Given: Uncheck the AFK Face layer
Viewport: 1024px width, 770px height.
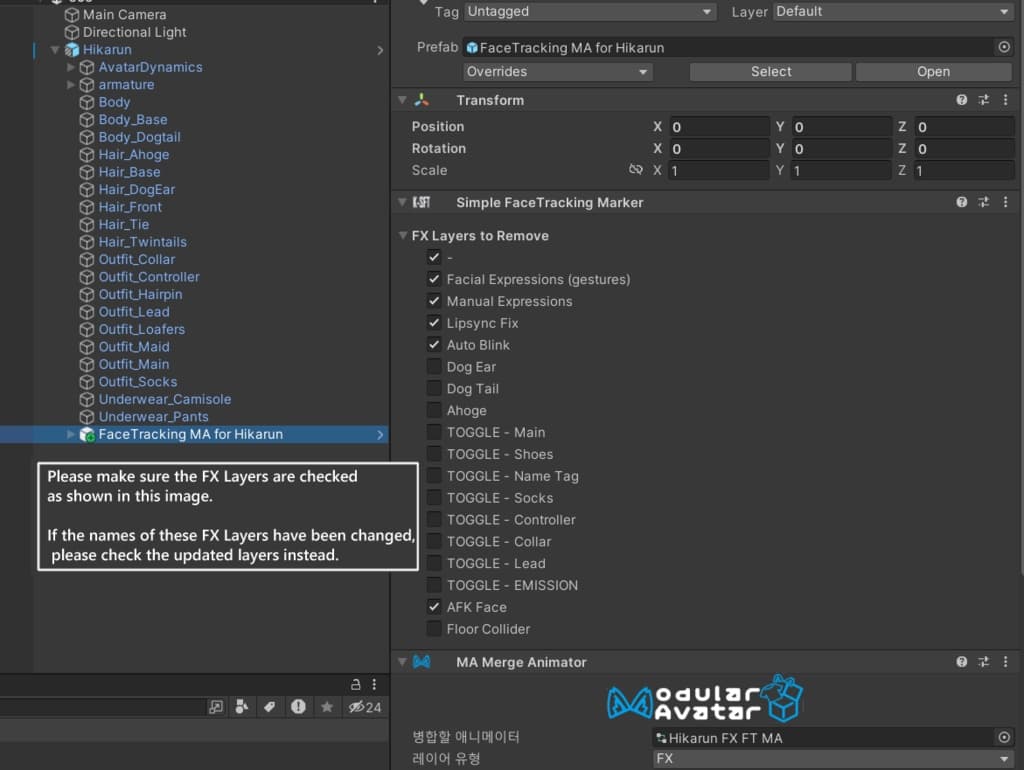Looking at the screenshot, I should coord(434,607).
